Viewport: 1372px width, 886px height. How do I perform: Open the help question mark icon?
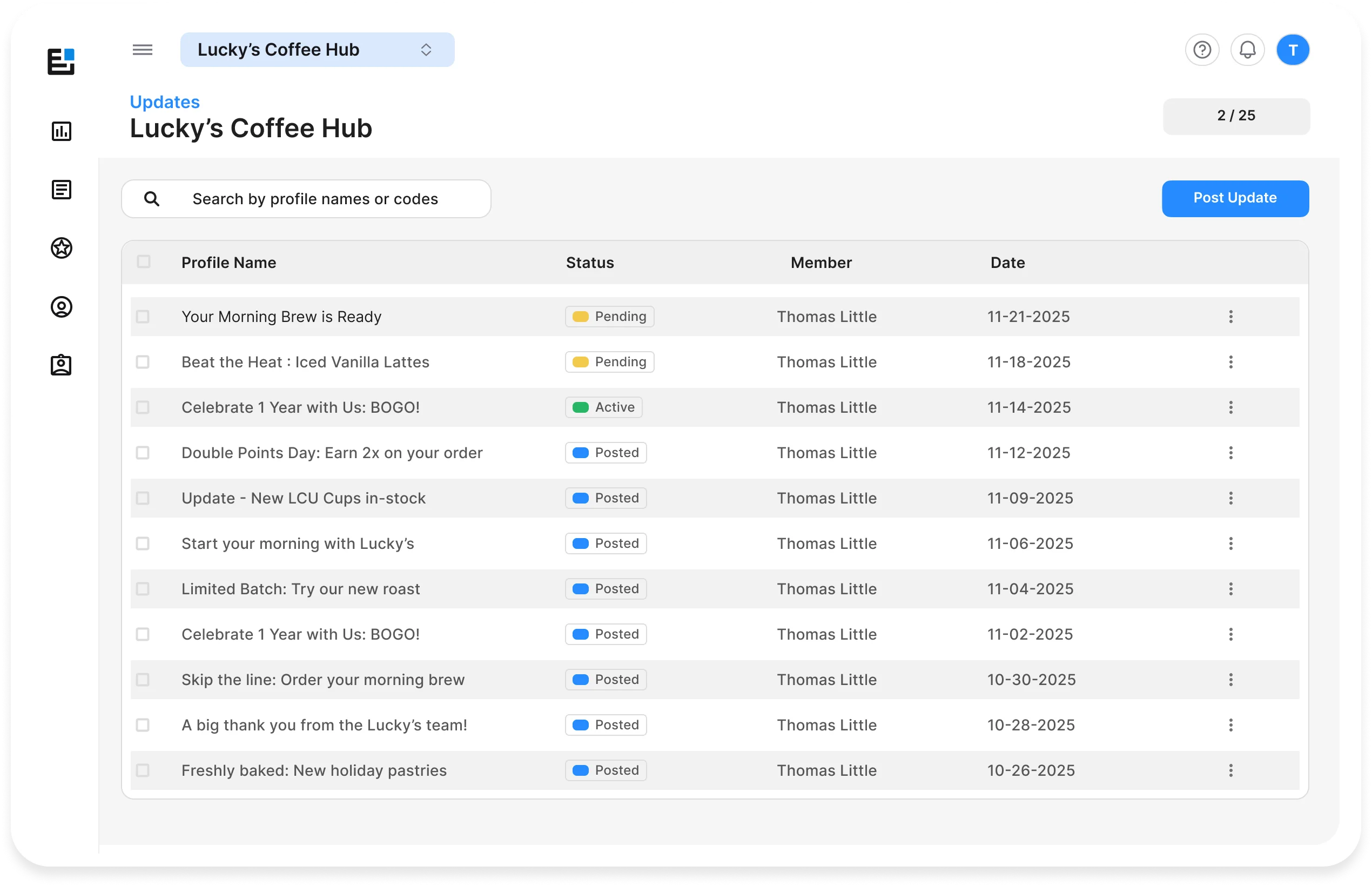(1202, 50)
